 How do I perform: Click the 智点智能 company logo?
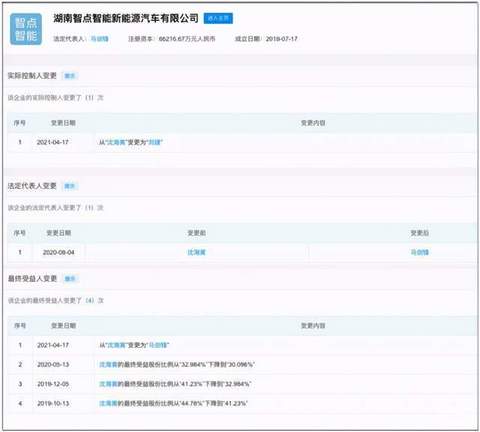(x=26, y=29)
